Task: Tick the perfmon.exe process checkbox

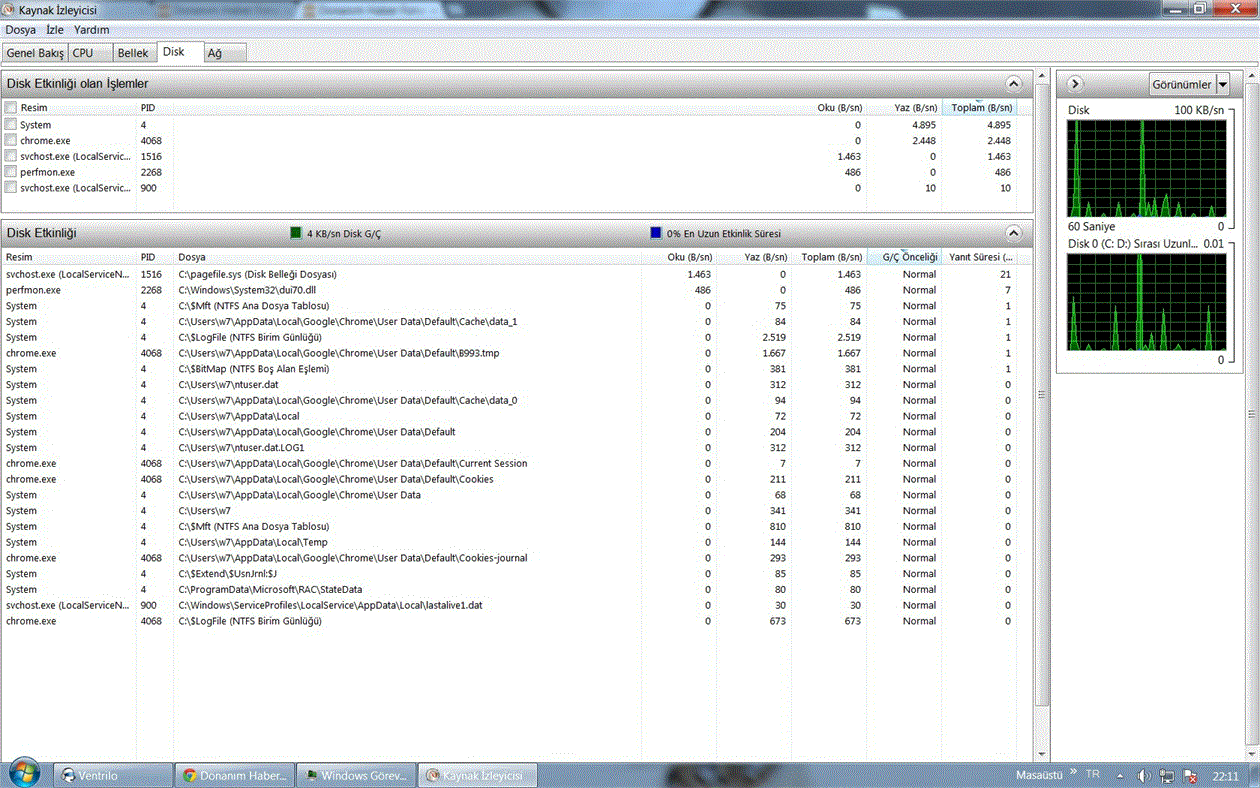Action: tap(11, 172)
